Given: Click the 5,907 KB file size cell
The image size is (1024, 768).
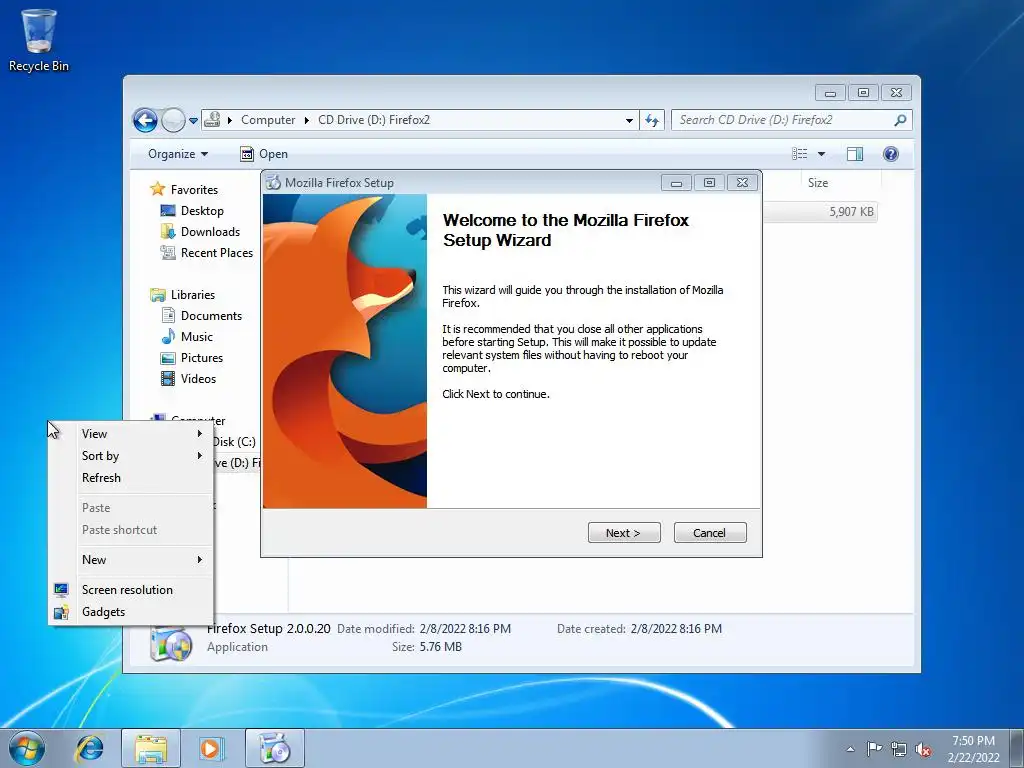Looking at the screenshot, I should click(851, 212).
